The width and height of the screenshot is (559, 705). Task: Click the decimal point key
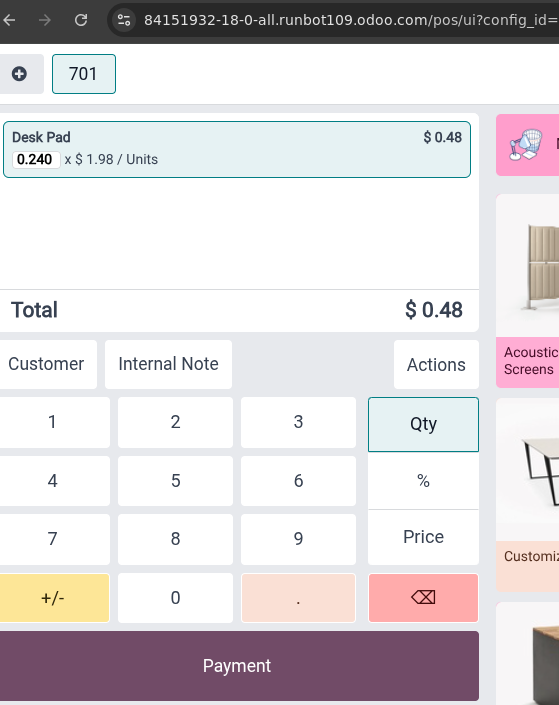click(x=298, y=598)
